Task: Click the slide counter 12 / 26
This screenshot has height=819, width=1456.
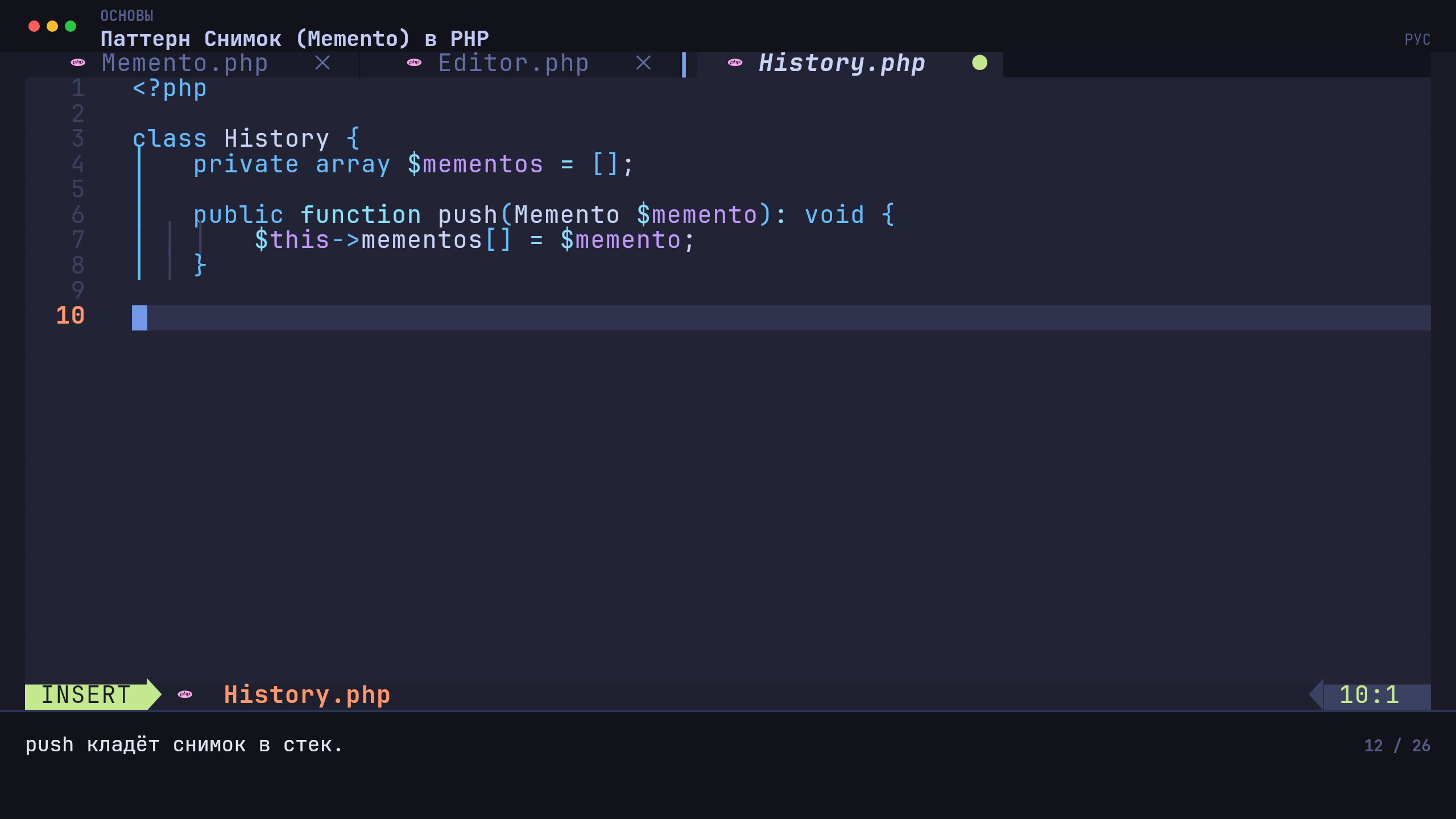Action: 1397,746
